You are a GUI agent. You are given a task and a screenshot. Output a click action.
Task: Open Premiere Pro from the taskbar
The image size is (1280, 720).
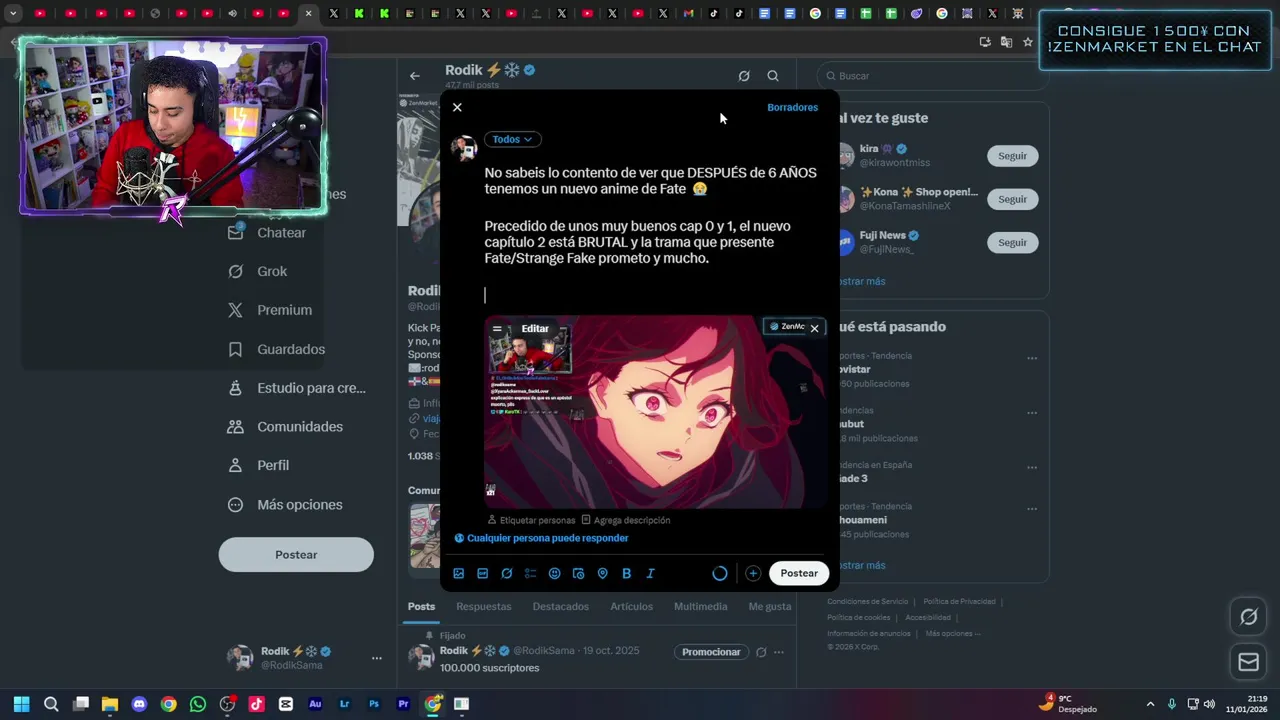click(403, 704)
